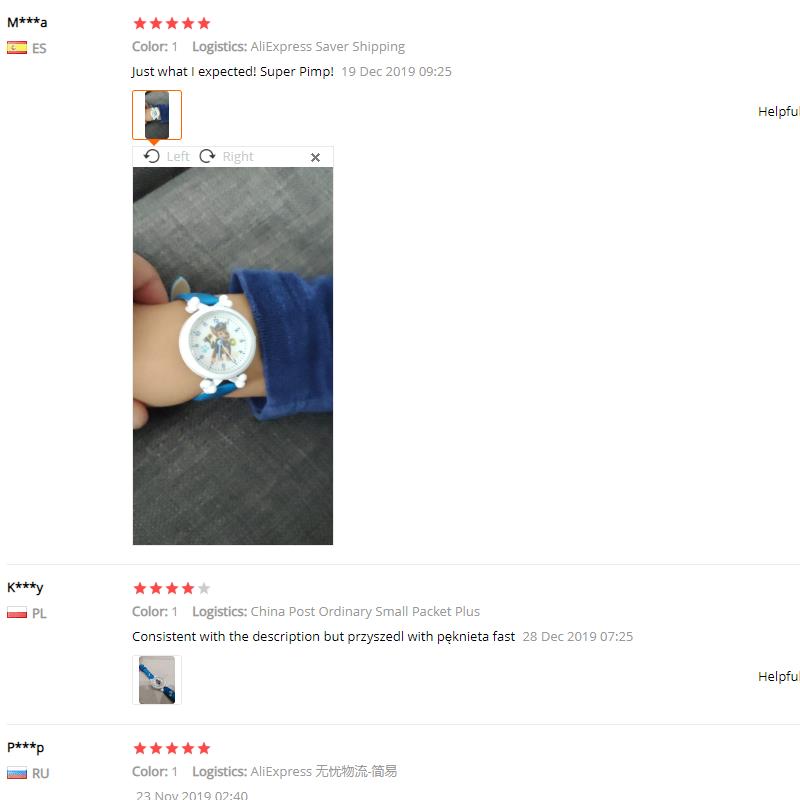800x800 pixels.
Task: Select reviewer name M***a
Action: (27, 22)
